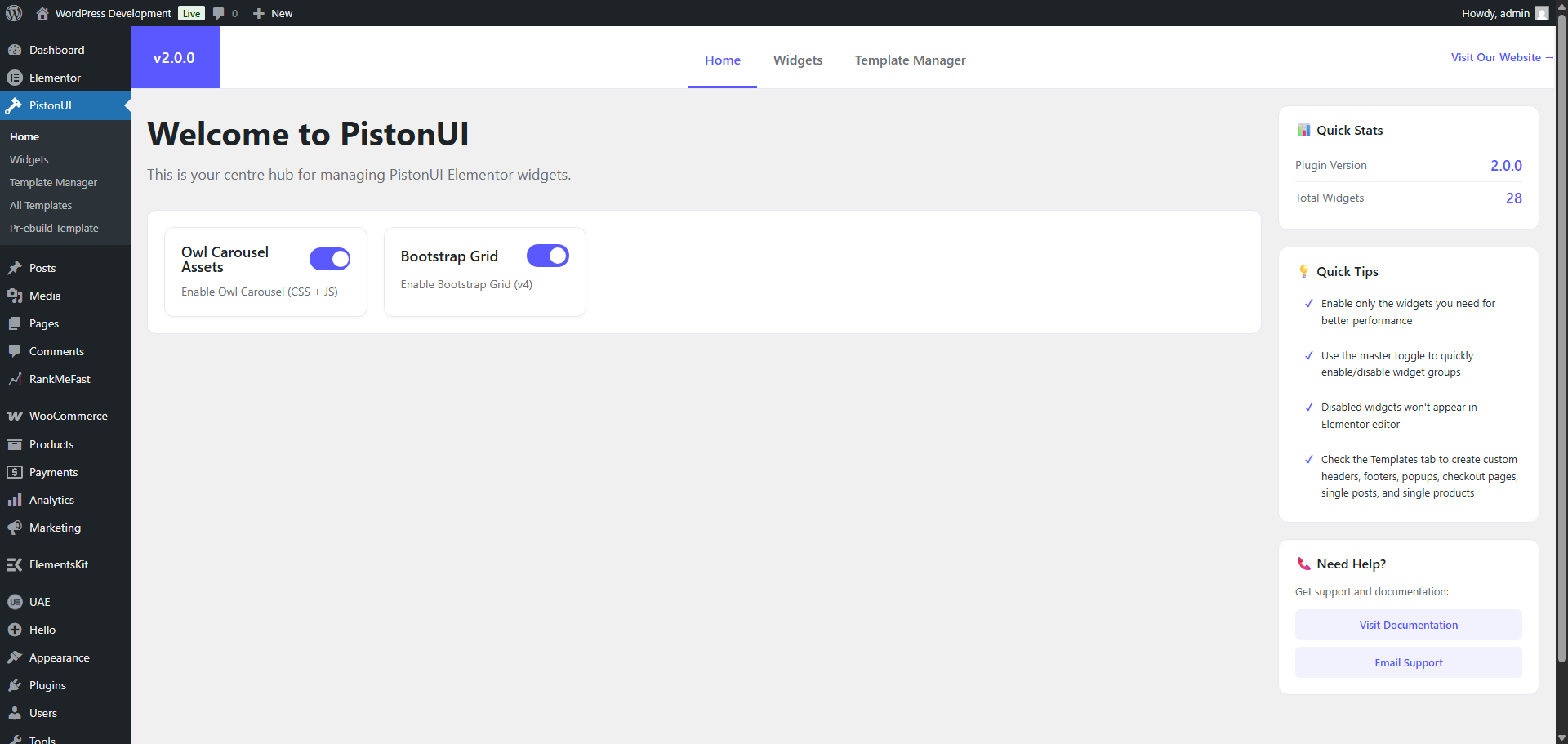The height and width of the screenshot is (744, 1568).
Task: Click the v2.0.0 version badge
Action: coord(175,57)
